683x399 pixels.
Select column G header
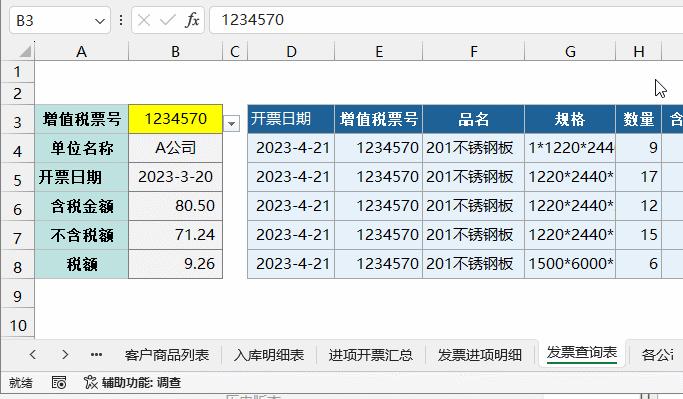tap(570, 52)
